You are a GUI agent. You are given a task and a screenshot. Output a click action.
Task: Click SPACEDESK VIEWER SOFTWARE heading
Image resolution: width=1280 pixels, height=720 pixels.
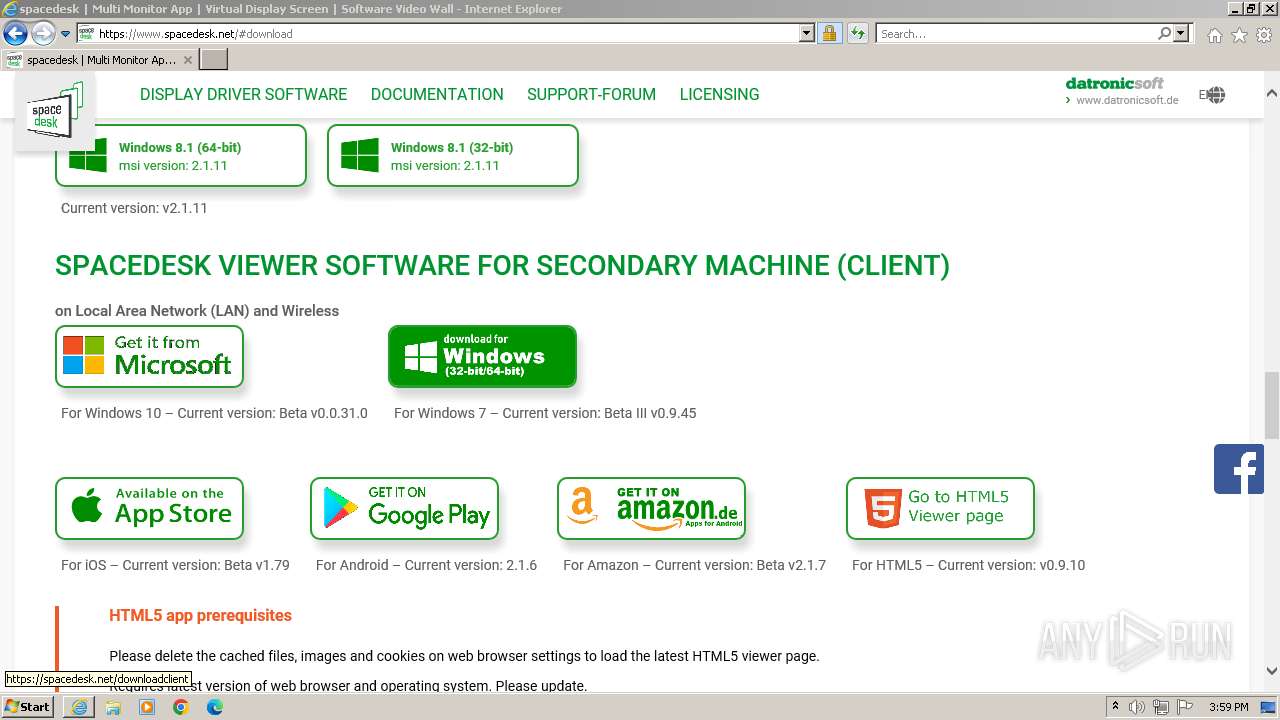502,265
